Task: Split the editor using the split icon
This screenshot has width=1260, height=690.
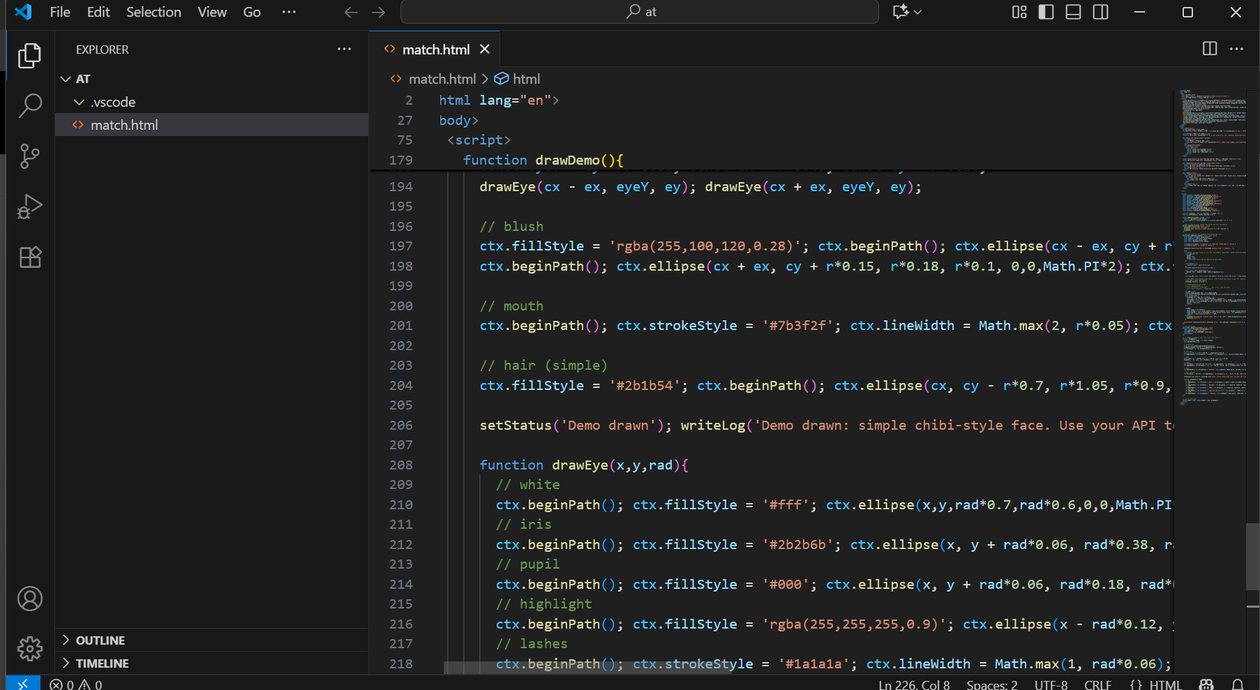Action: pos(1211,48)
